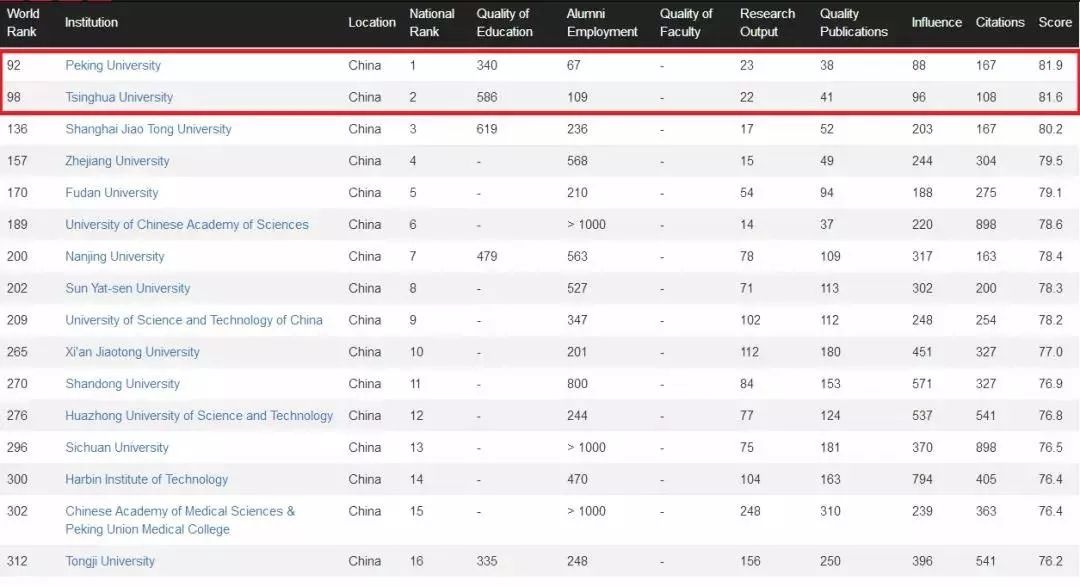Select the Sichuan University link
Screen dimensions: 1080x587
(117, 448)
